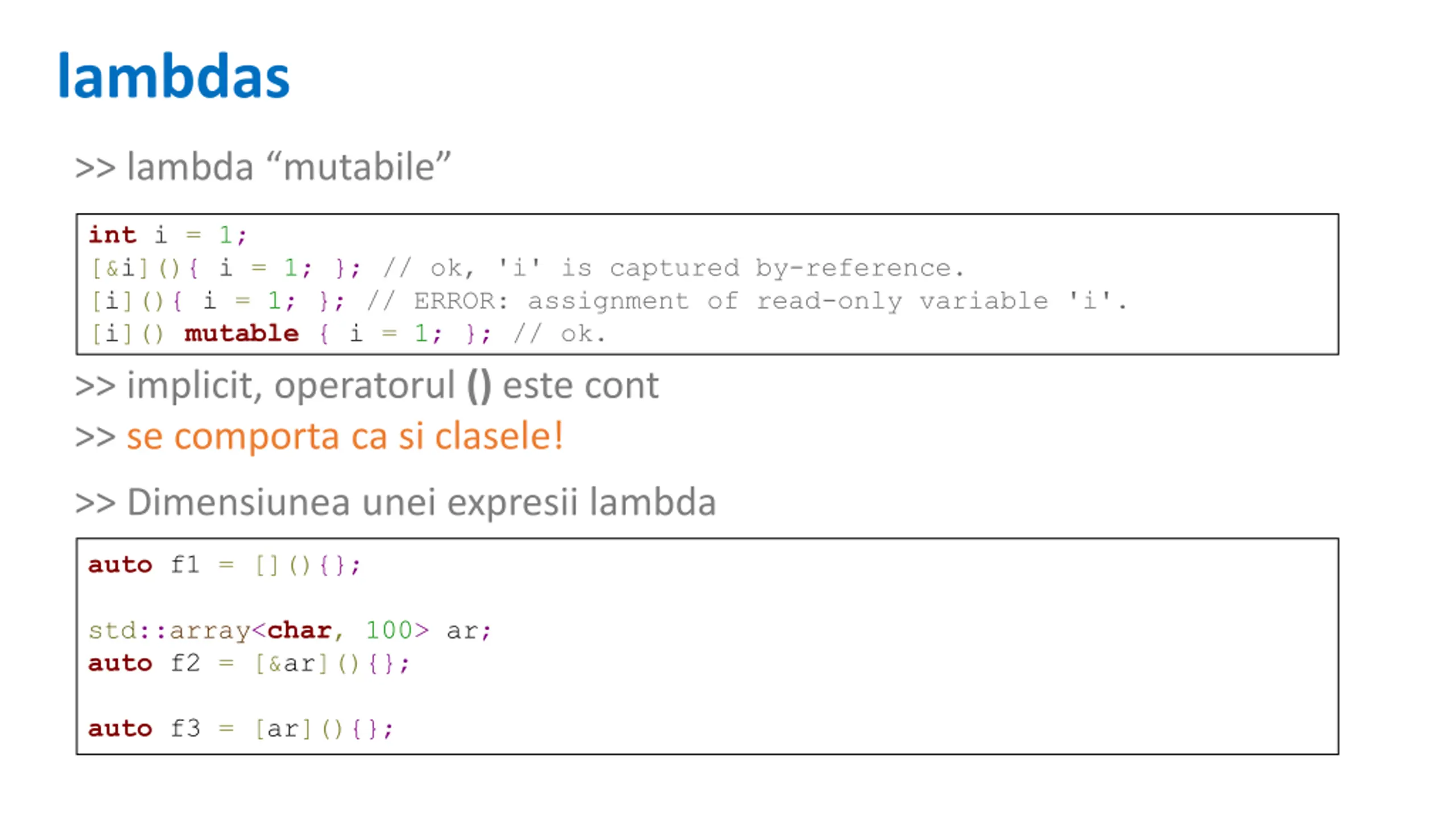Click the bold "()" in the operatorul bullet
Viewport: 1456px width, 819px height.
[478, 386]
